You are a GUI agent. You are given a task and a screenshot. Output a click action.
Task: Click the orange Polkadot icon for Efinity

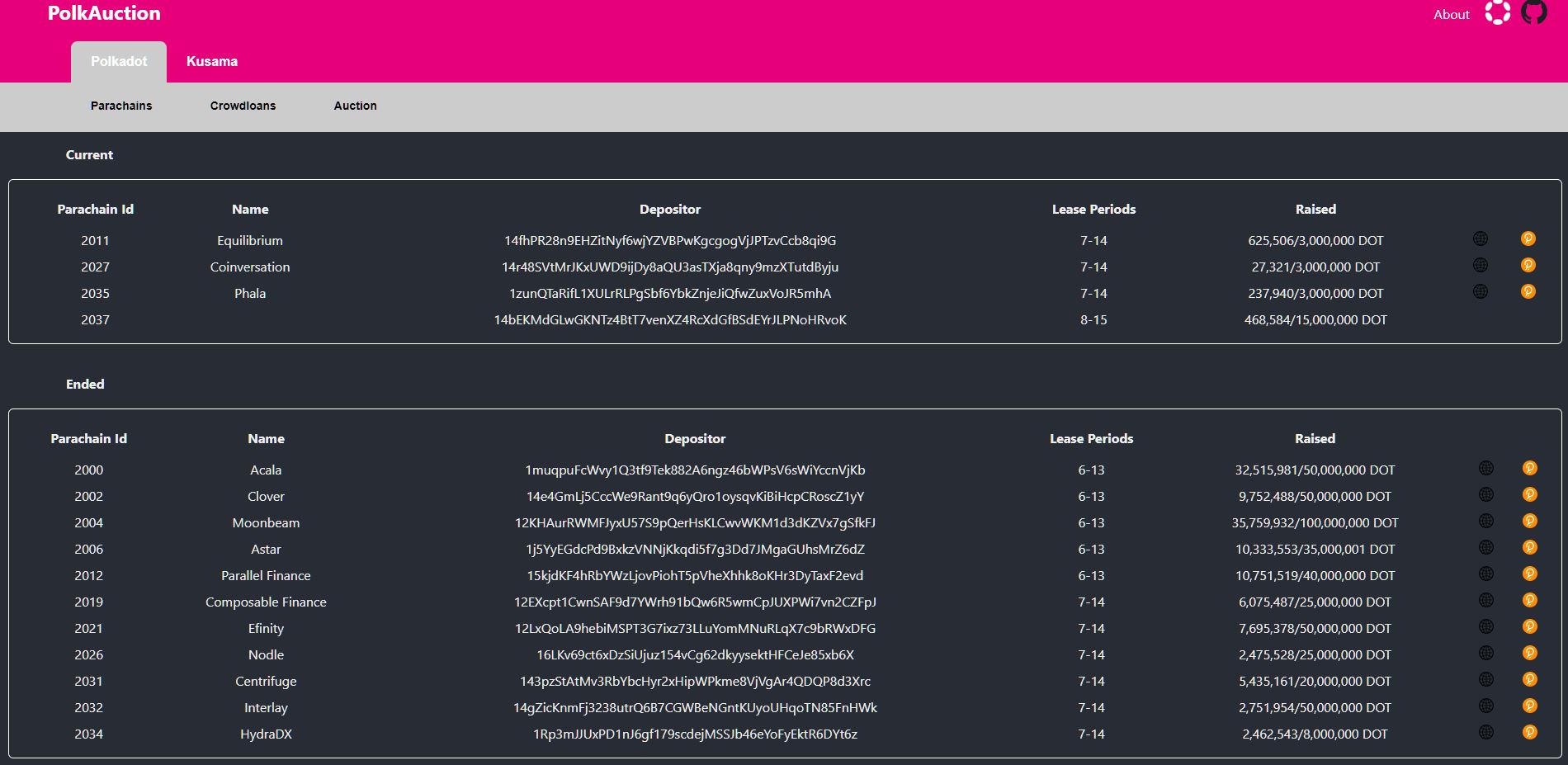[x=1530, y=626]
